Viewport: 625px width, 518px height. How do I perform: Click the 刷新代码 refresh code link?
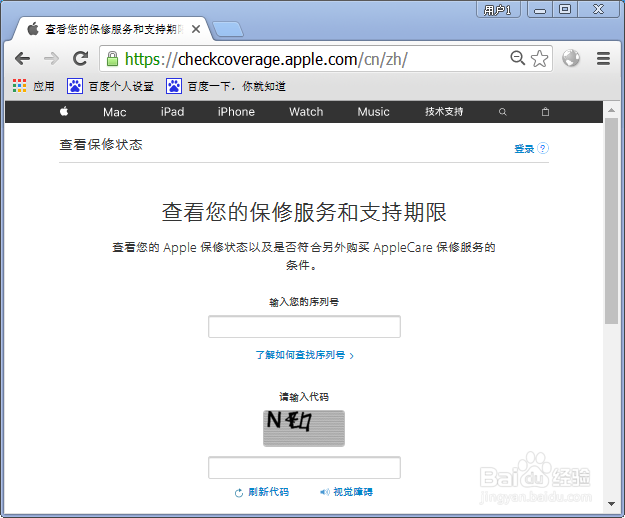(262, 492)
